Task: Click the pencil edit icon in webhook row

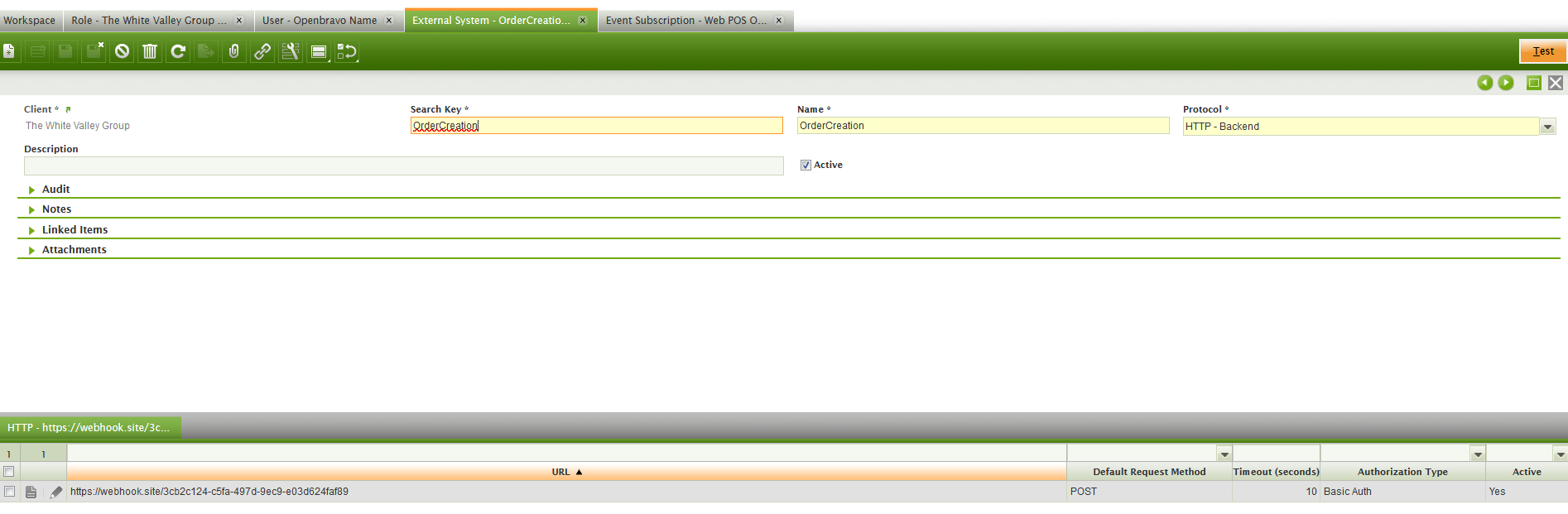Action: 55,492
